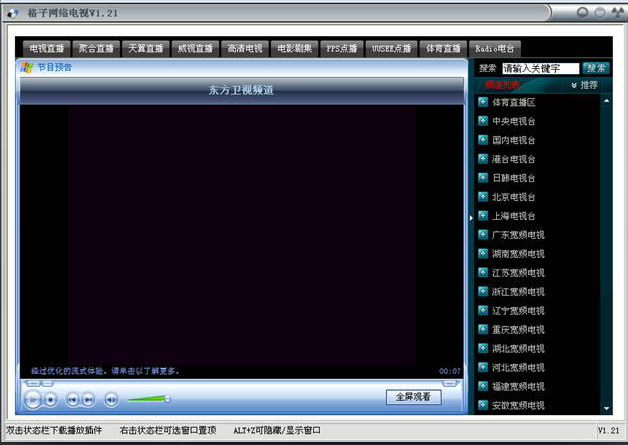This screenshot has width=628, height=445.
Task: Click the 格子网络电视 title bar app icon
Action: point(13,14)
